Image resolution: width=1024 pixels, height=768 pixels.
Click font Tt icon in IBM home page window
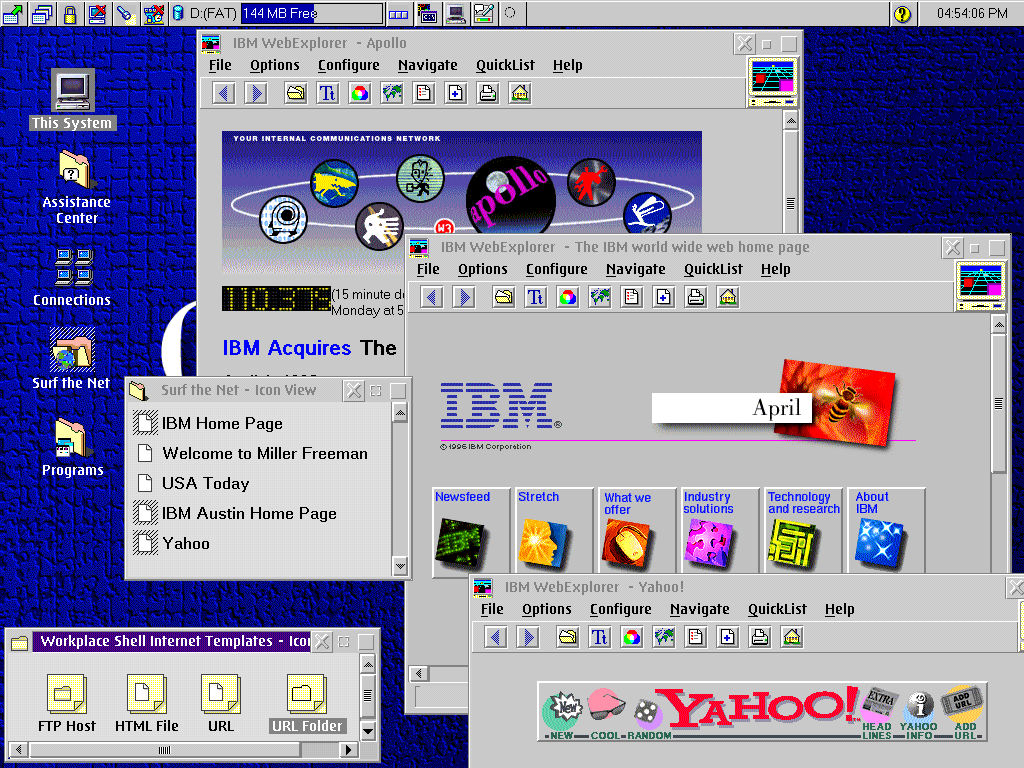pyautogui.click(x=536, y=298)
